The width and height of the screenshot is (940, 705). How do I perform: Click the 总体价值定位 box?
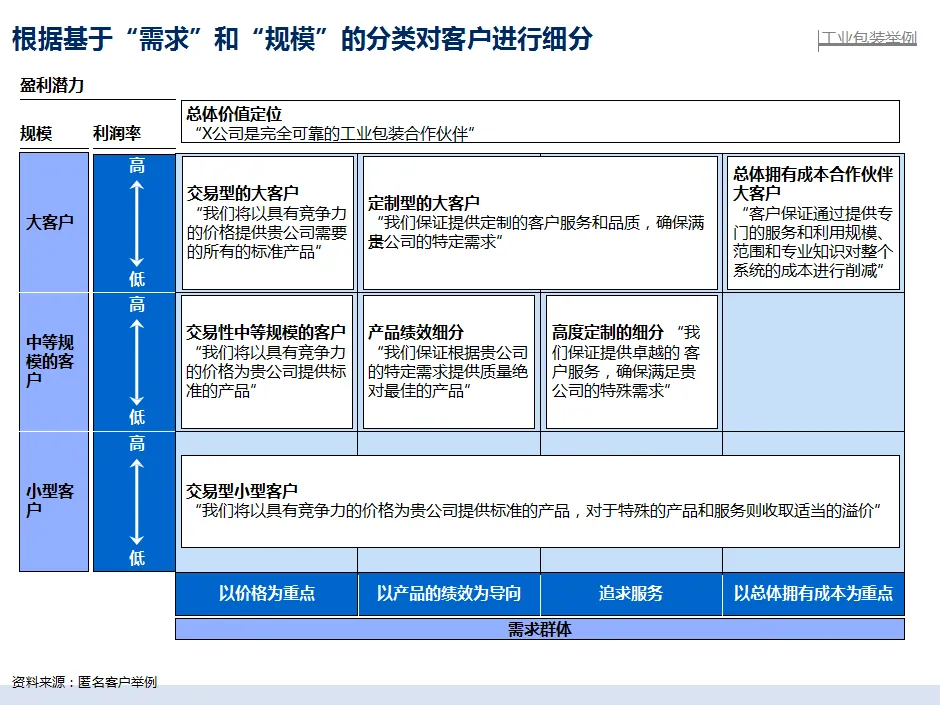(x=540, y=122)
